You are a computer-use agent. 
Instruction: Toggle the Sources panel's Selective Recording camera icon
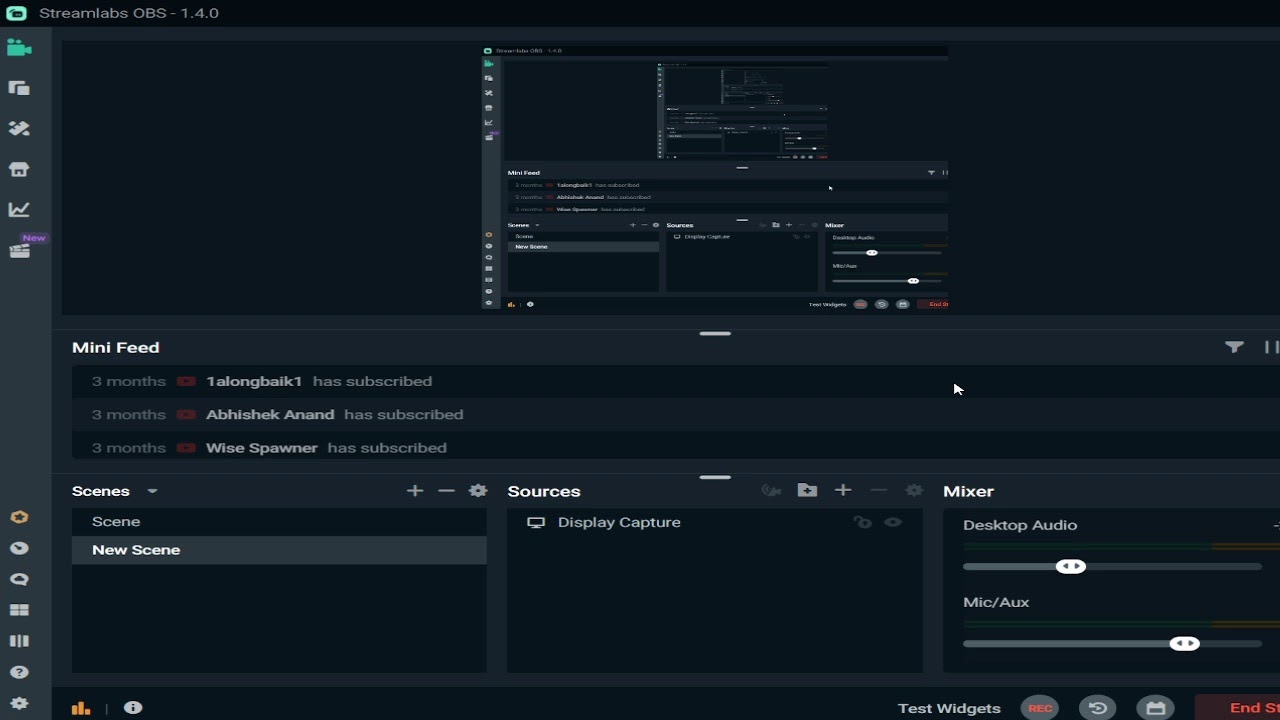tap(771, 490)
